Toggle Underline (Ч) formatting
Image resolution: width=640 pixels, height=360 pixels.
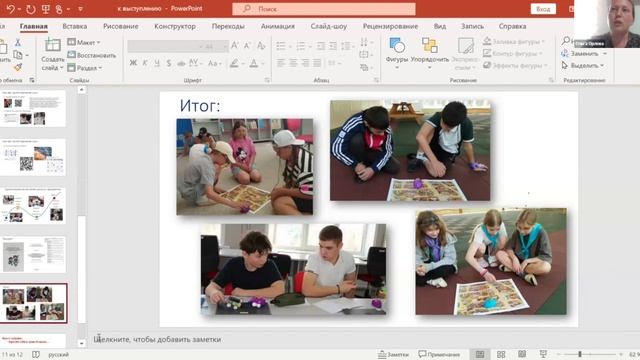(x=157, y=63)
